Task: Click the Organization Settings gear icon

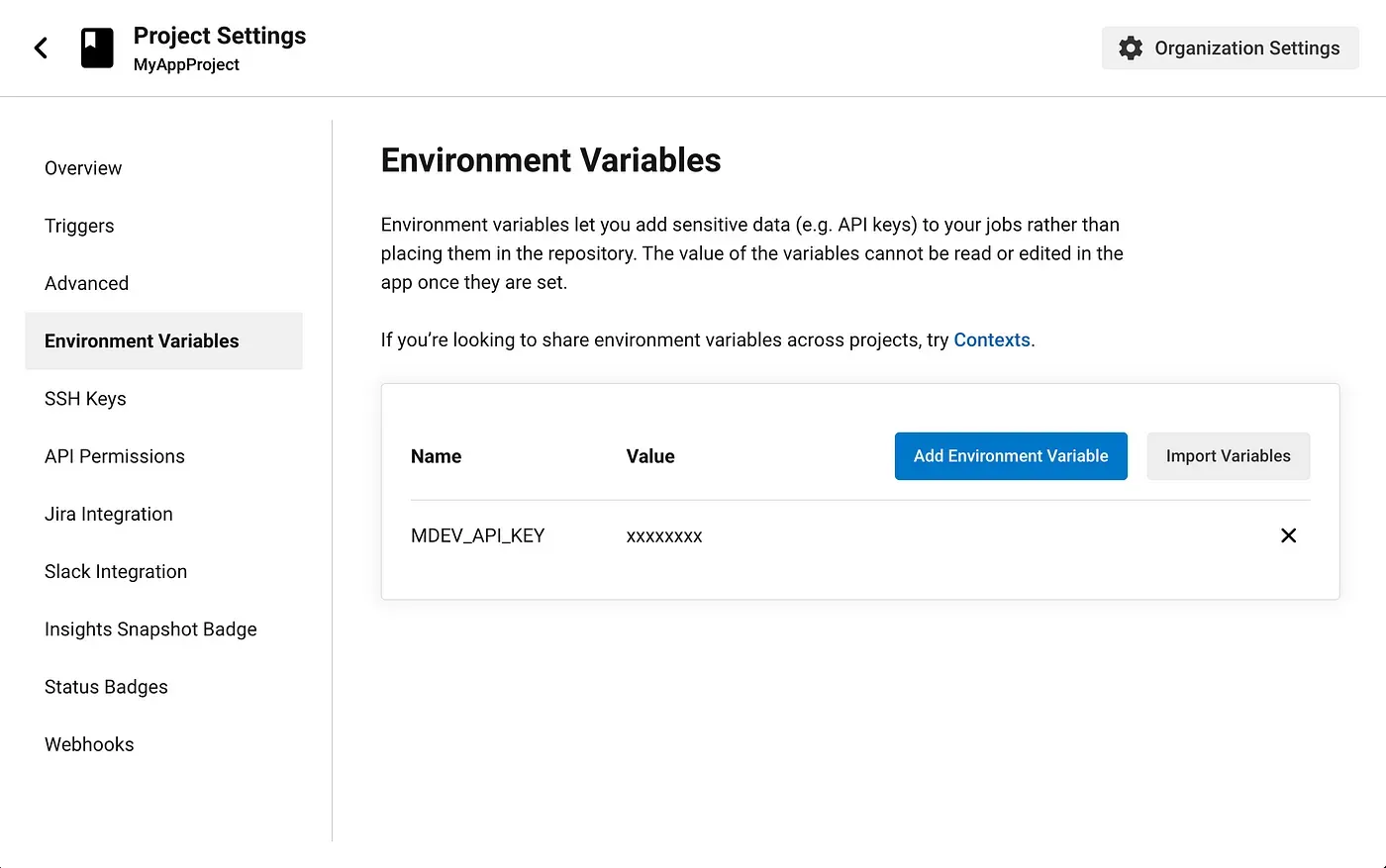Action: coord(1131,48)
